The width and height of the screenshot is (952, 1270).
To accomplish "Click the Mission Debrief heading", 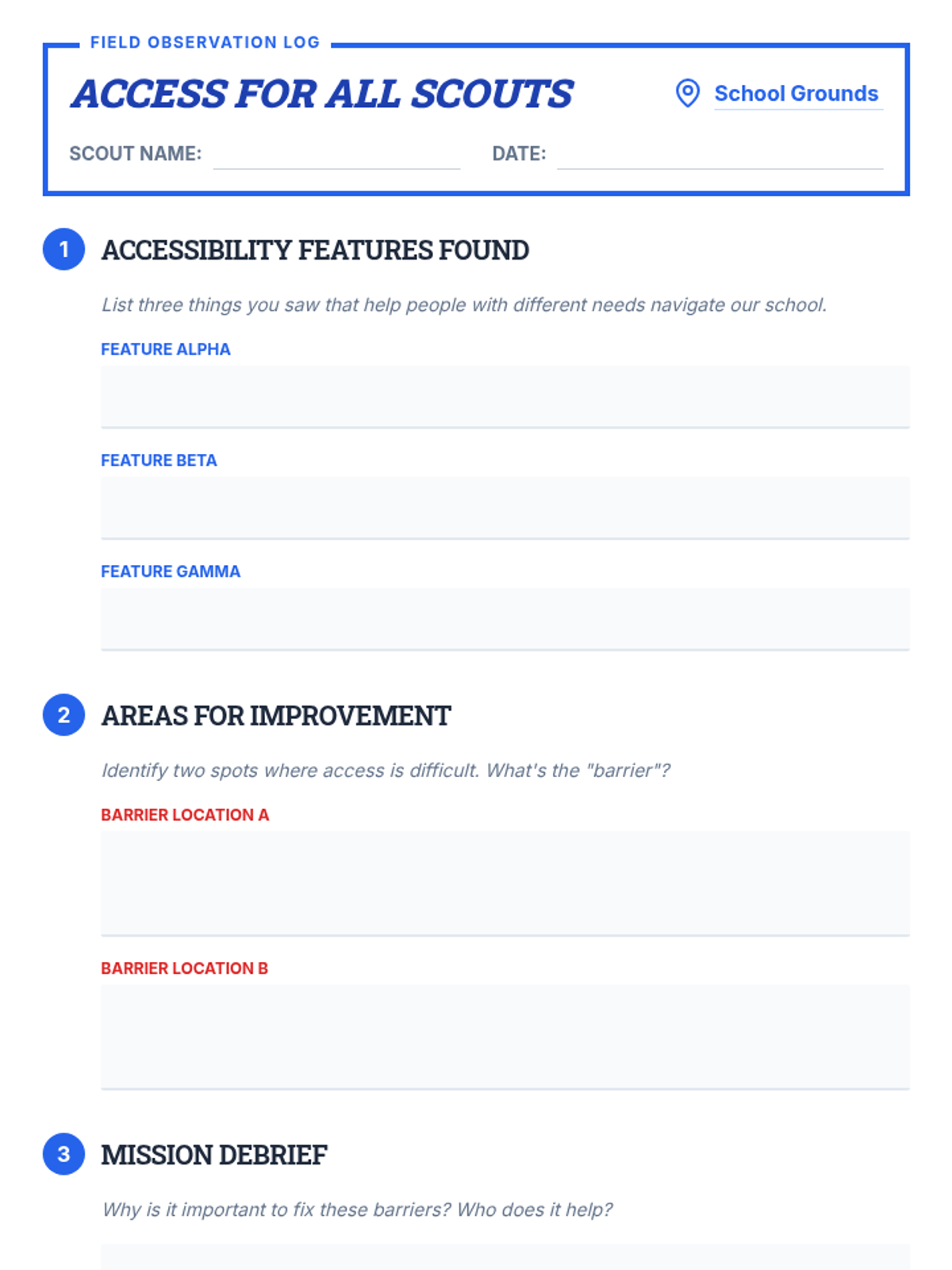I will (x=214, y=1155).
